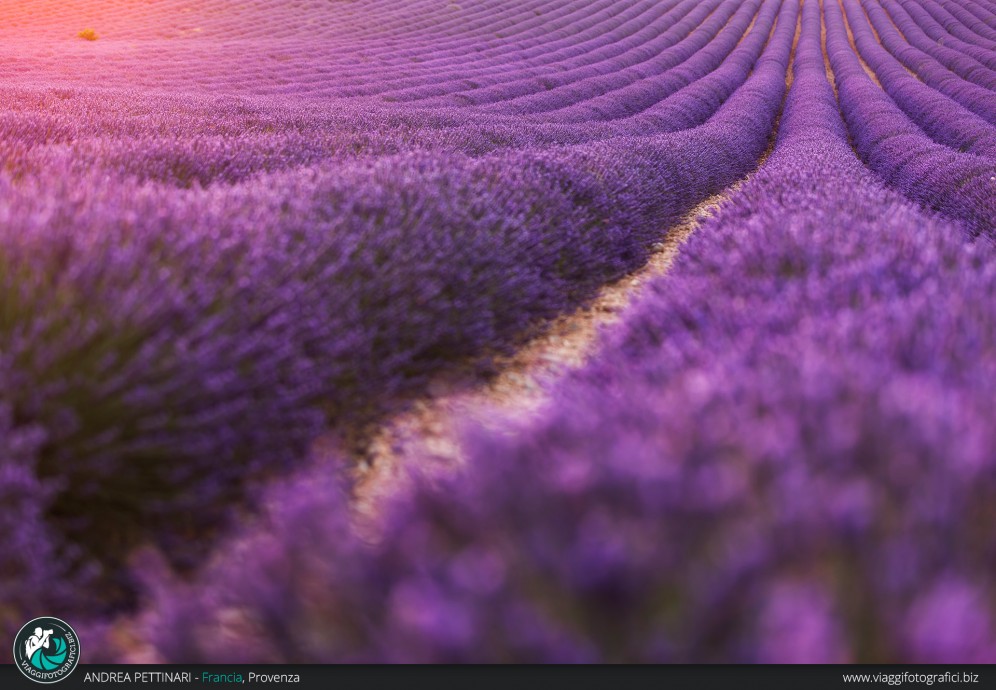Click the www.viaggifotografici.biz website address
996x690 pixels.
910,678
